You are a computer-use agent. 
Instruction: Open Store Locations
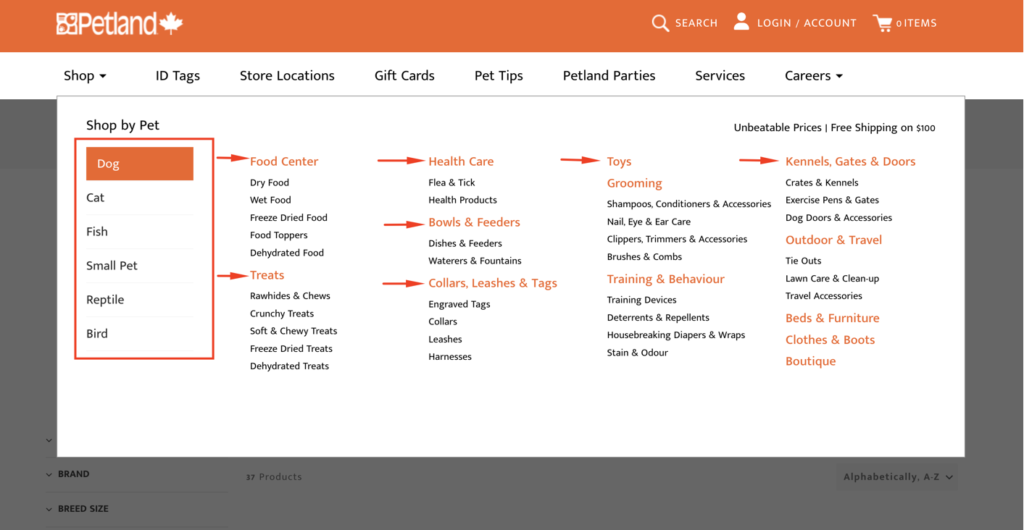287,76
